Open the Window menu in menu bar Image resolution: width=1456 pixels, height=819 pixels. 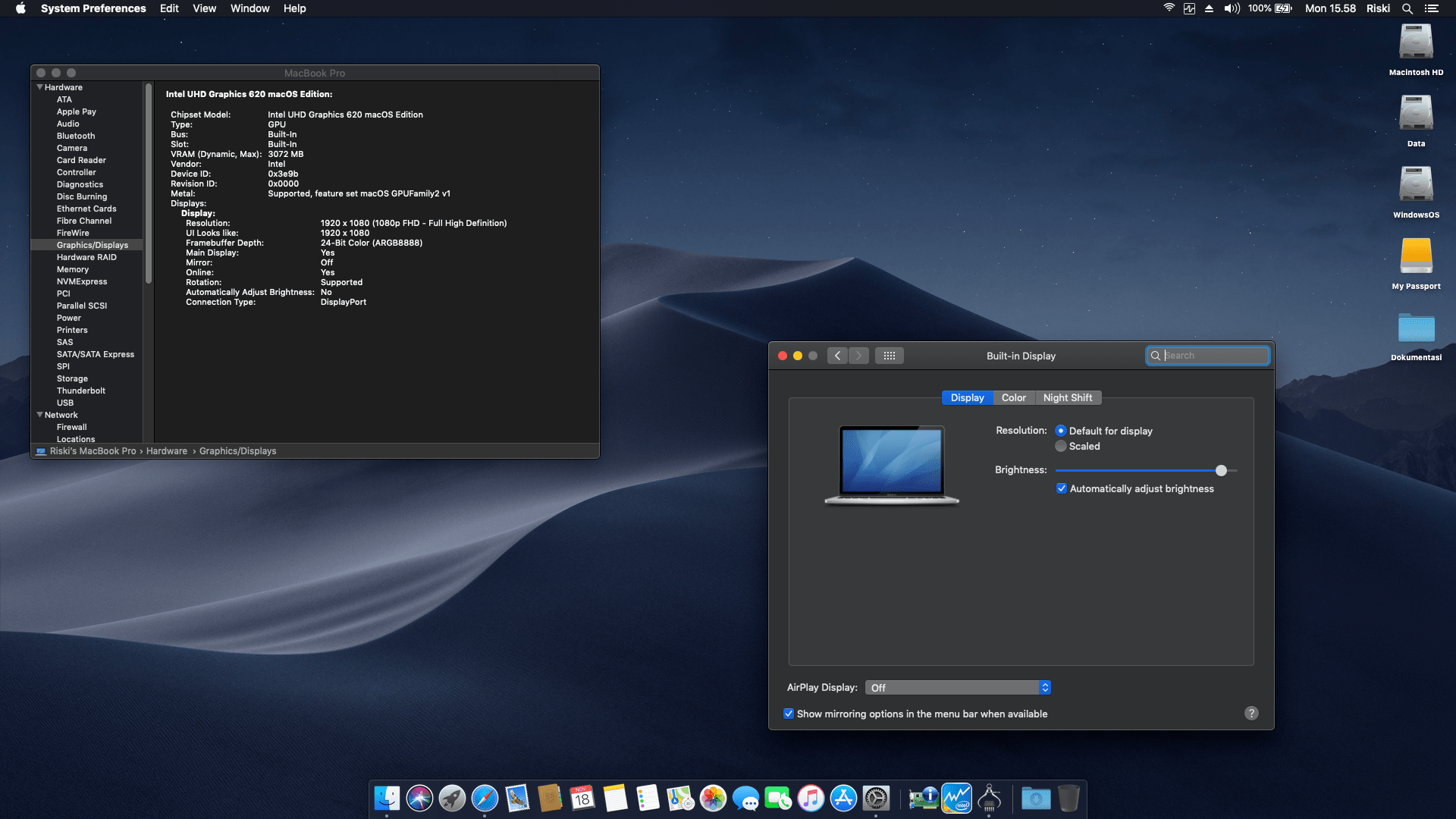tap(249, 8)
